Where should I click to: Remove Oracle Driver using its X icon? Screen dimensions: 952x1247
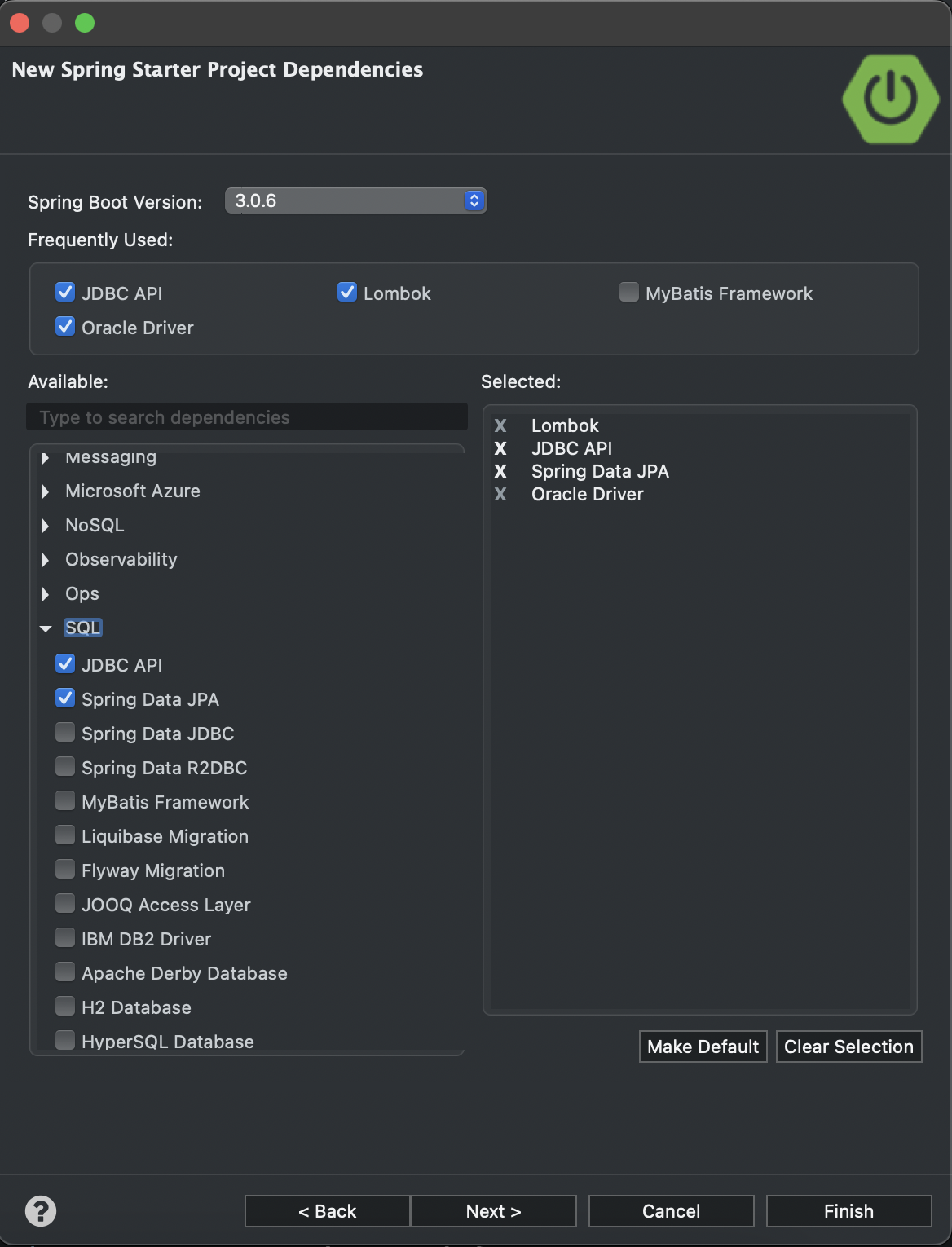tap(500, 494)
